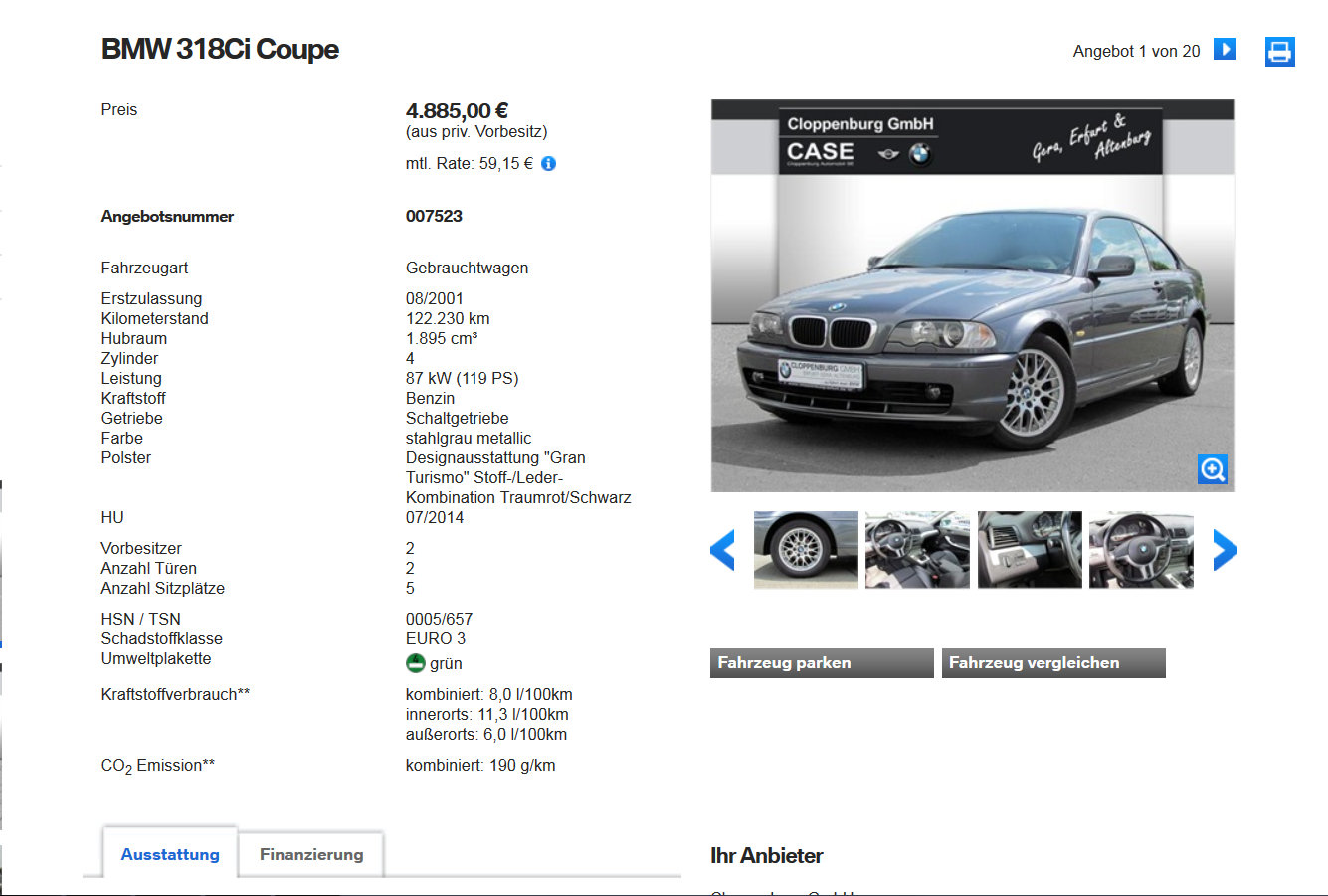Switch to the Ausstattung tab
Viewport: 1328px width, 896px height.
click(170, 854)
